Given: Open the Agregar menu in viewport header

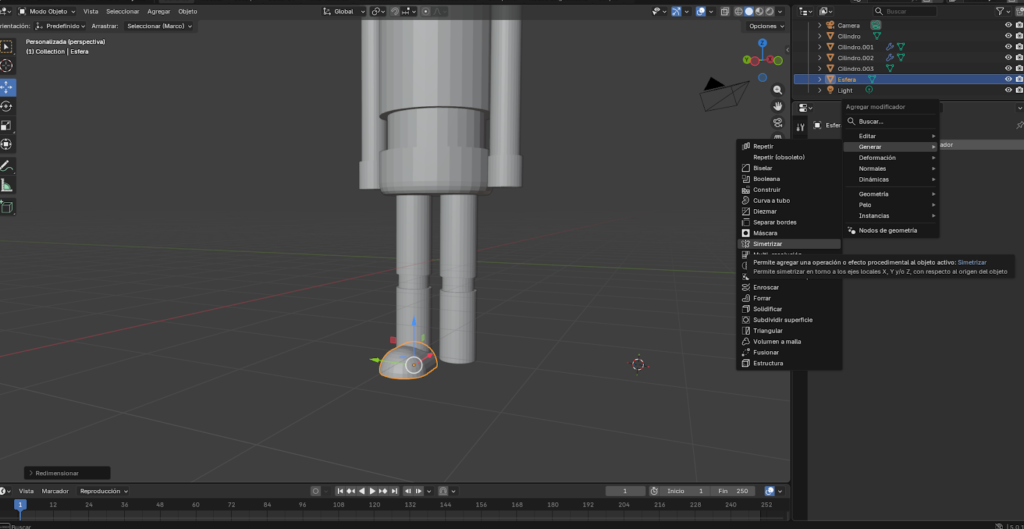Looking at the screenshot, I should [x=159, y=12].
